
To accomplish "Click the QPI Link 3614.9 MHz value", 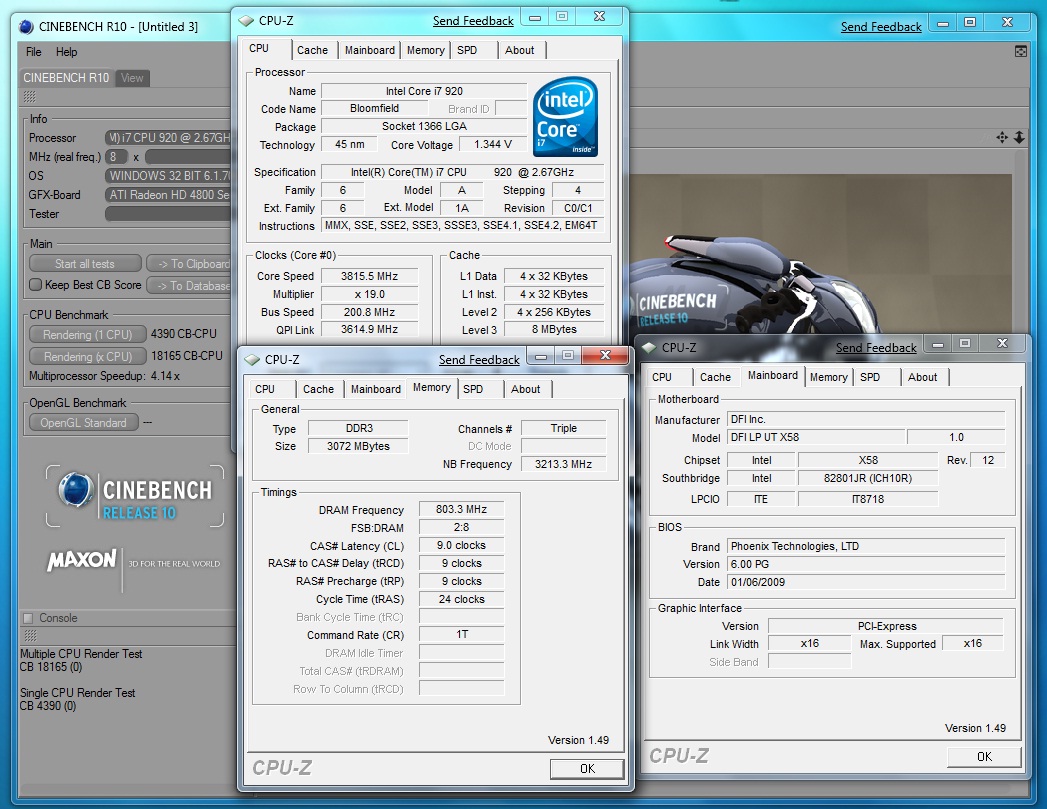I will tap(369, 330).
